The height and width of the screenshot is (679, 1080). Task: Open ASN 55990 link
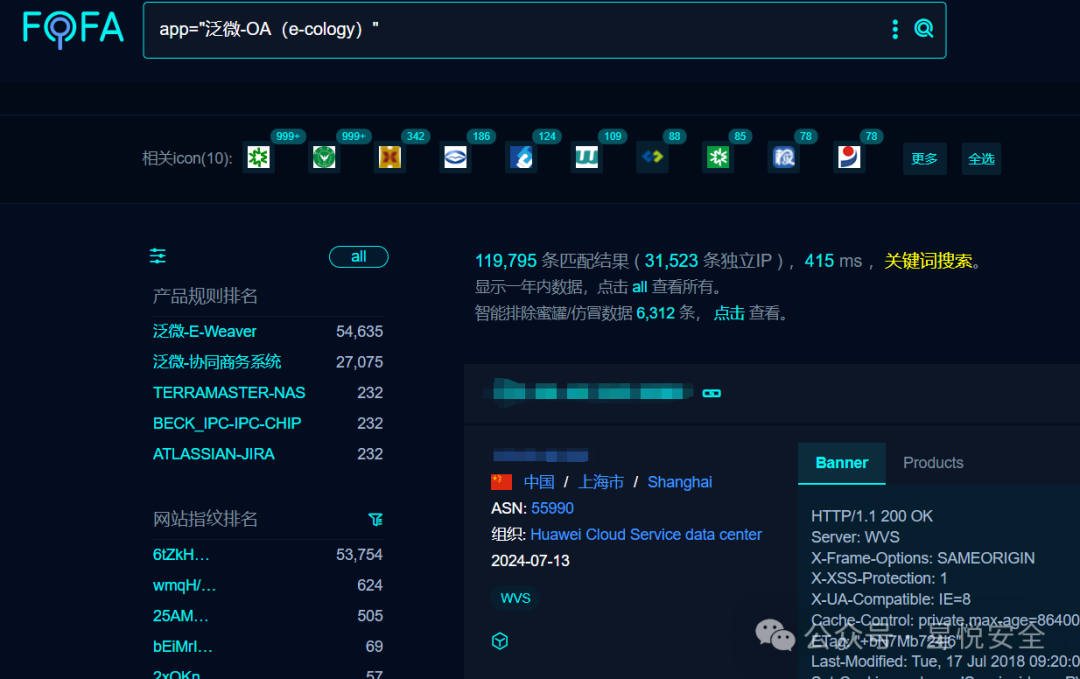[x=552, y=508]
